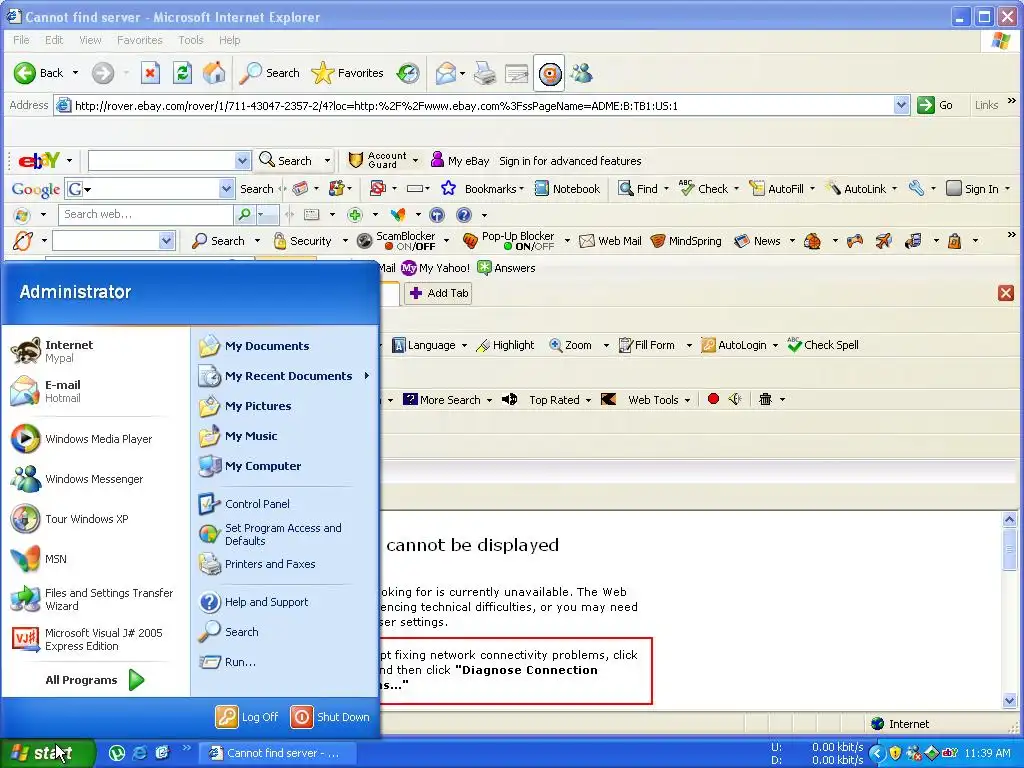Click the Check Spell button
Viewport: 1024px width, 768px height.
[823, 345]
